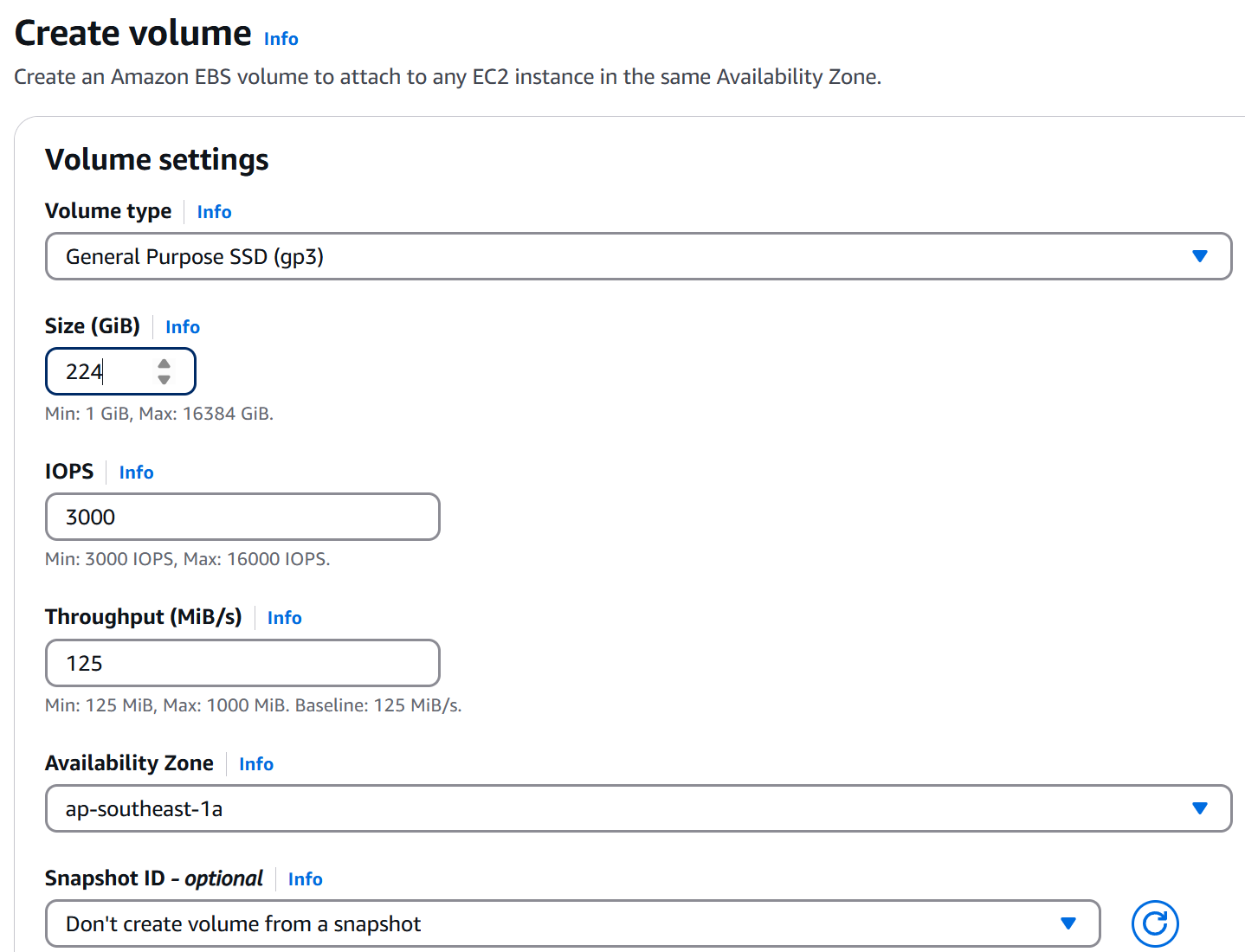Click the Snapshot ID dropdown arrow

(1068, 923)
